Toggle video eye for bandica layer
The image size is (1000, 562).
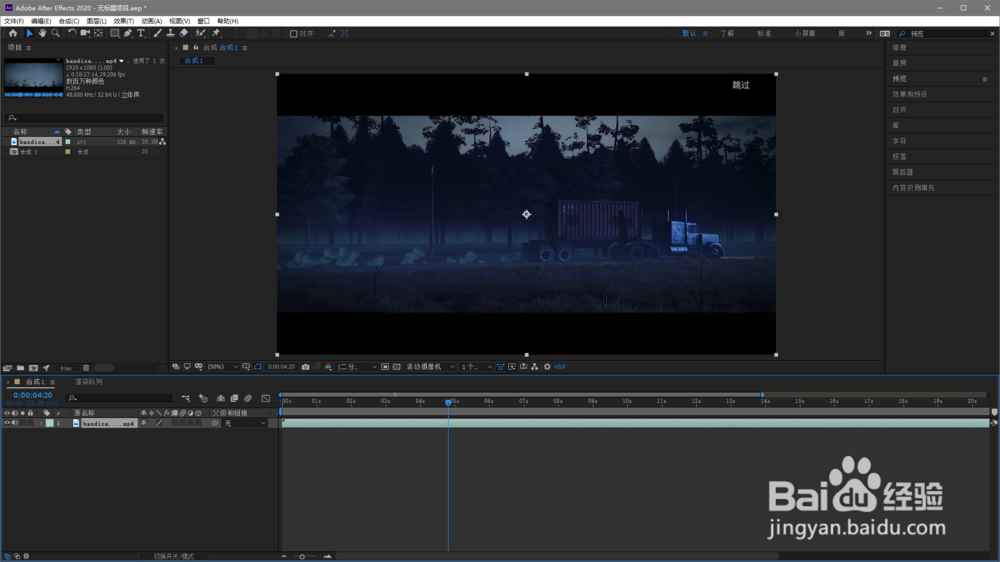coord(7,423)
